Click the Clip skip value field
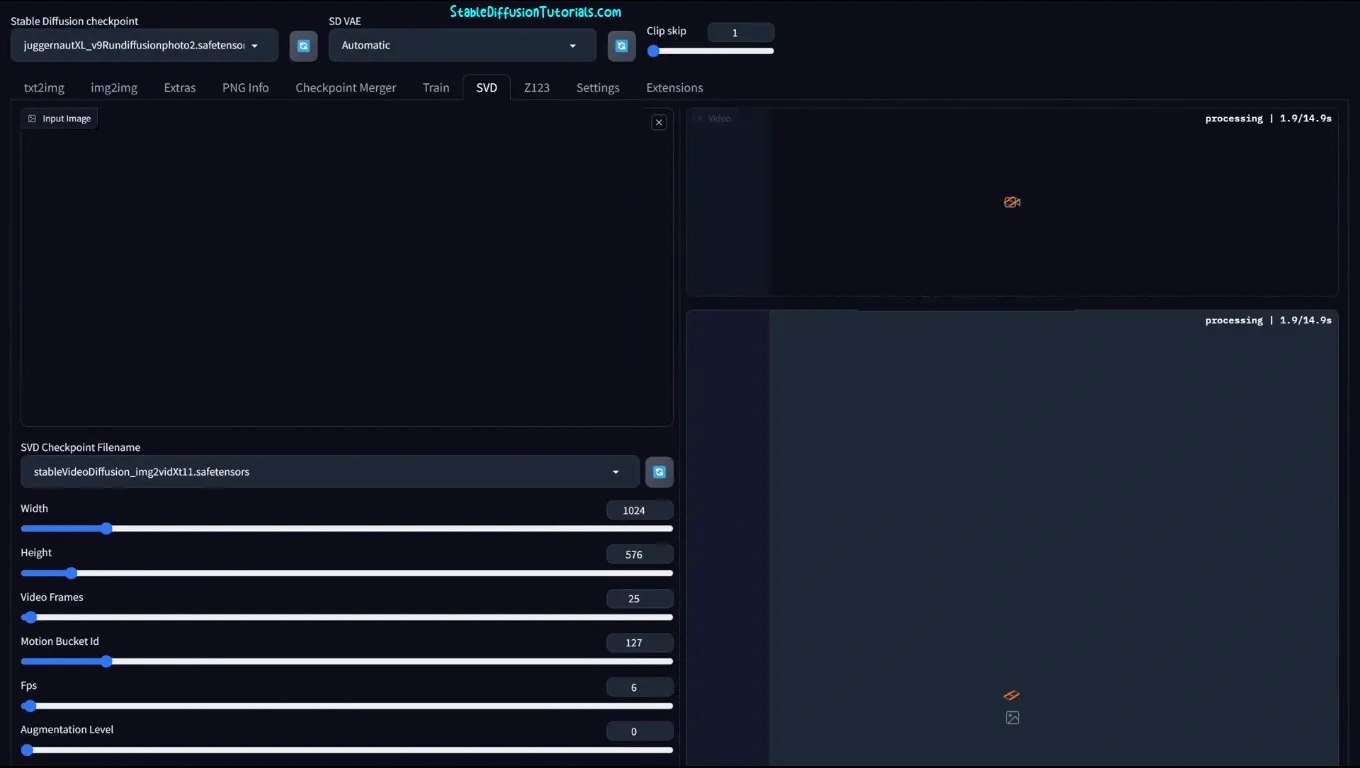 pos(740,33)
